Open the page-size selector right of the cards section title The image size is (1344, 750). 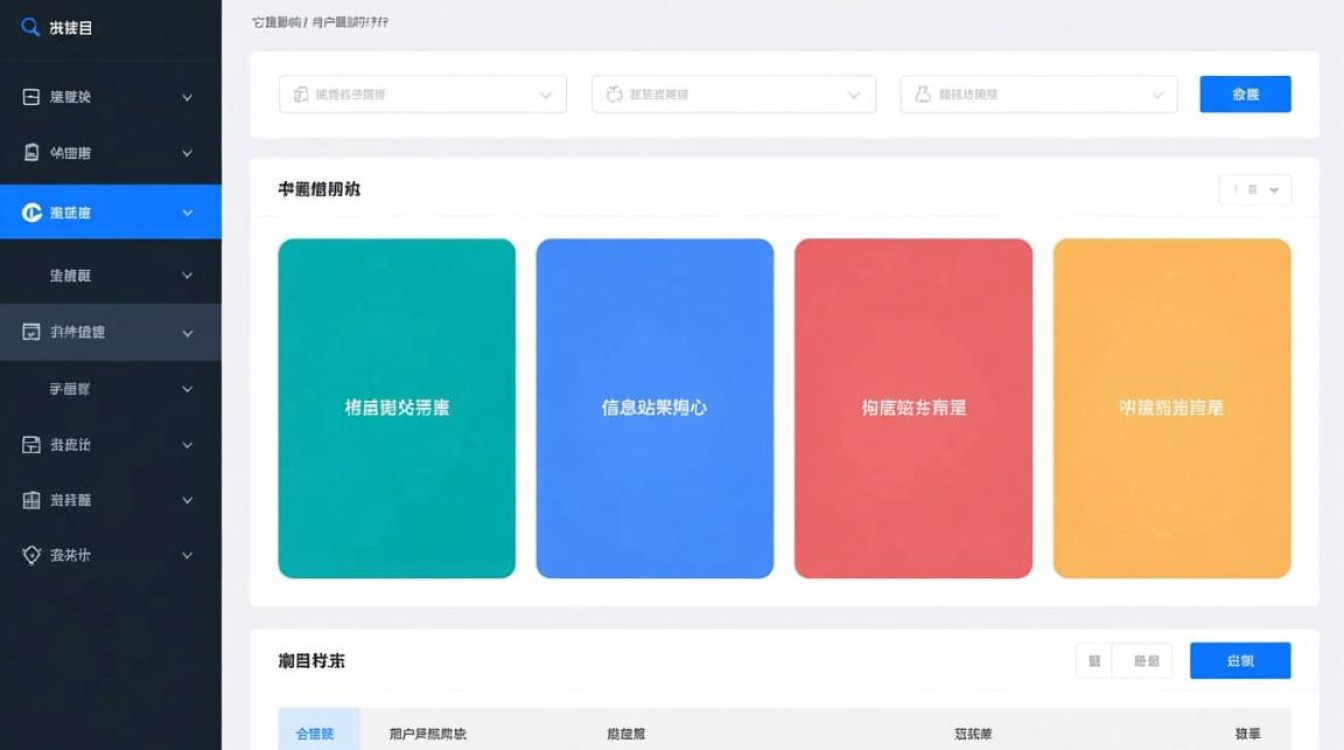pyautogui.click(x=1253, y=189)
